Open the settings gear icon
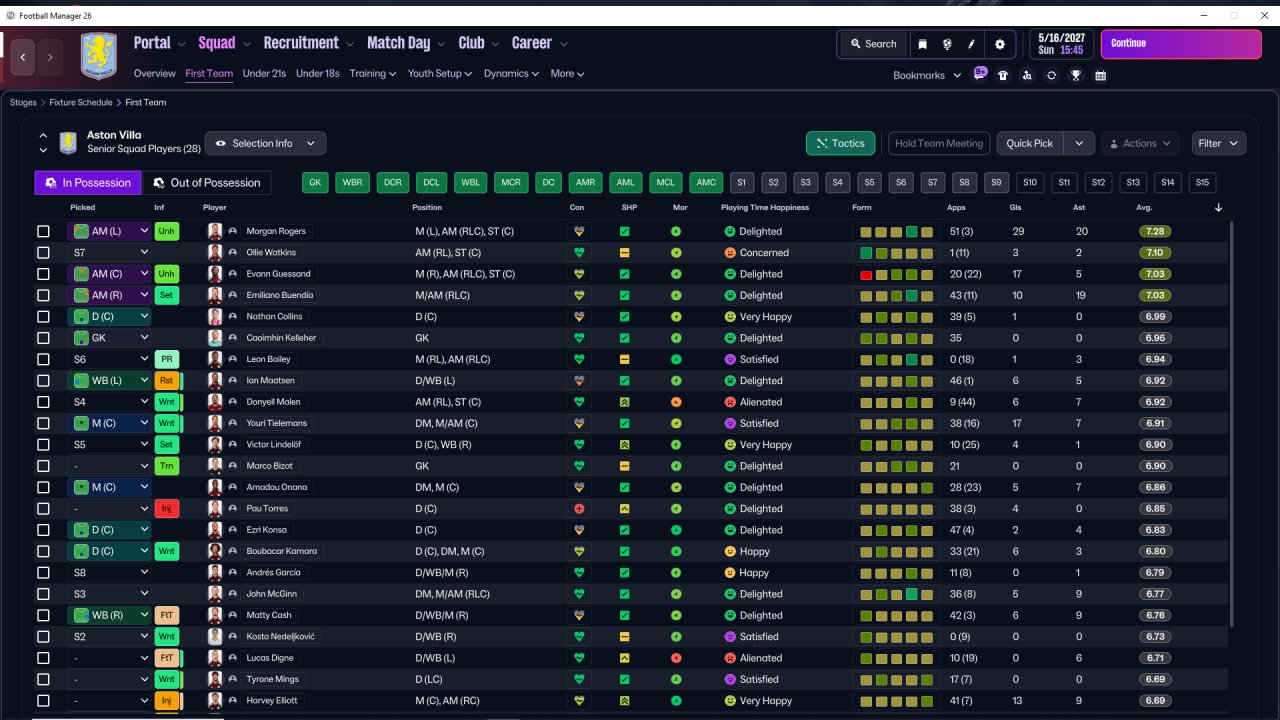Viewport: 1280px width, 720px height. tap(1000, 44)
